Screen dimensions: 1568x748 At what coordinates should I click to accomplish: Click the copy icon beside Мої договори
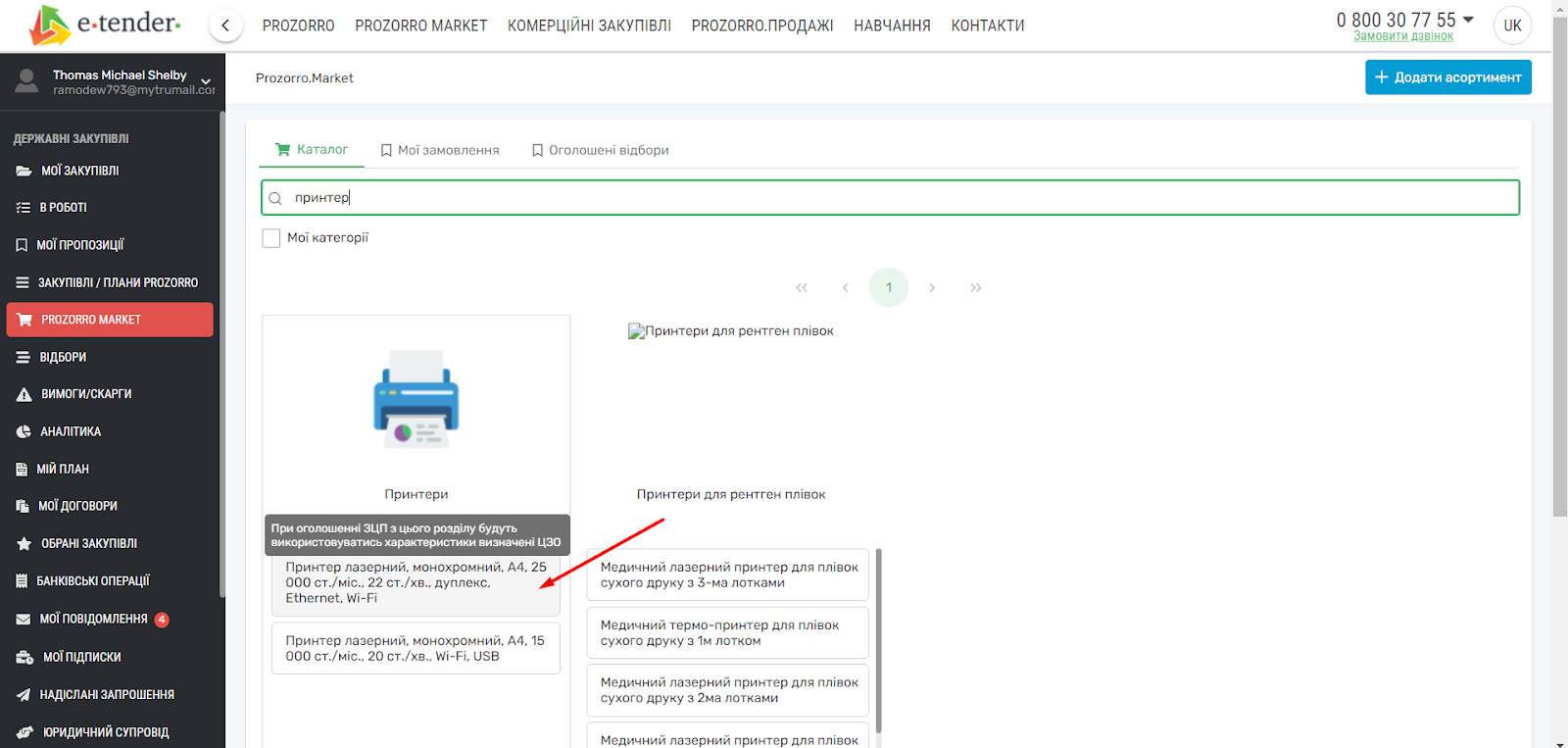23,506
